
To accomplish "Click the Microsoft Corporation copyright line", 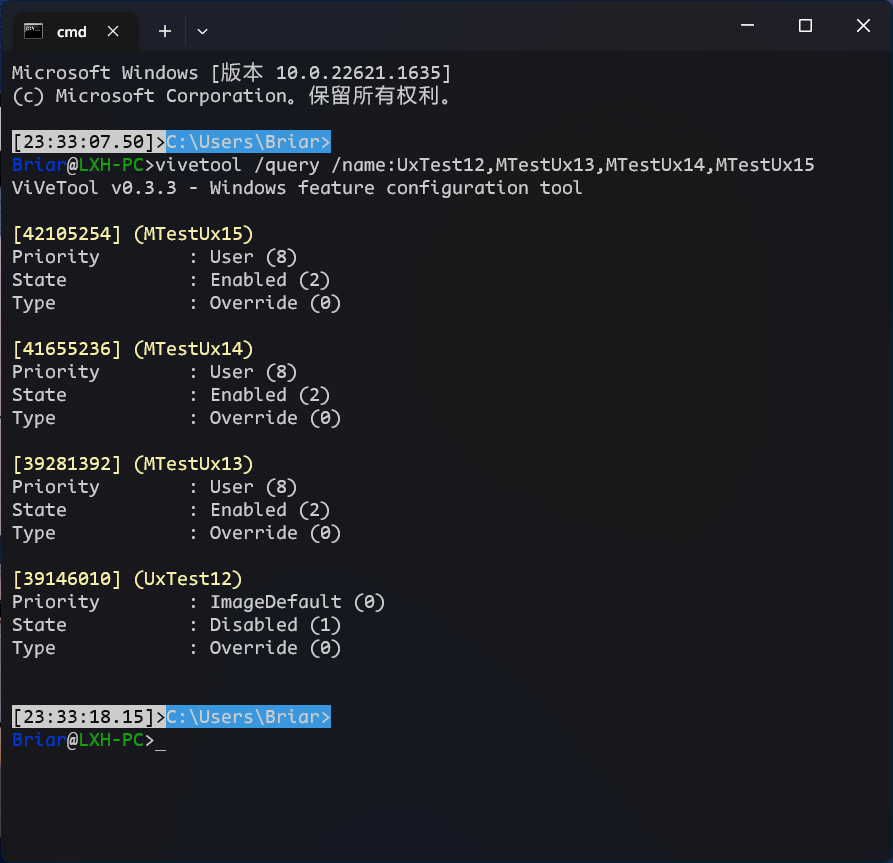I will pyautogui.click(x=232, y=96).
